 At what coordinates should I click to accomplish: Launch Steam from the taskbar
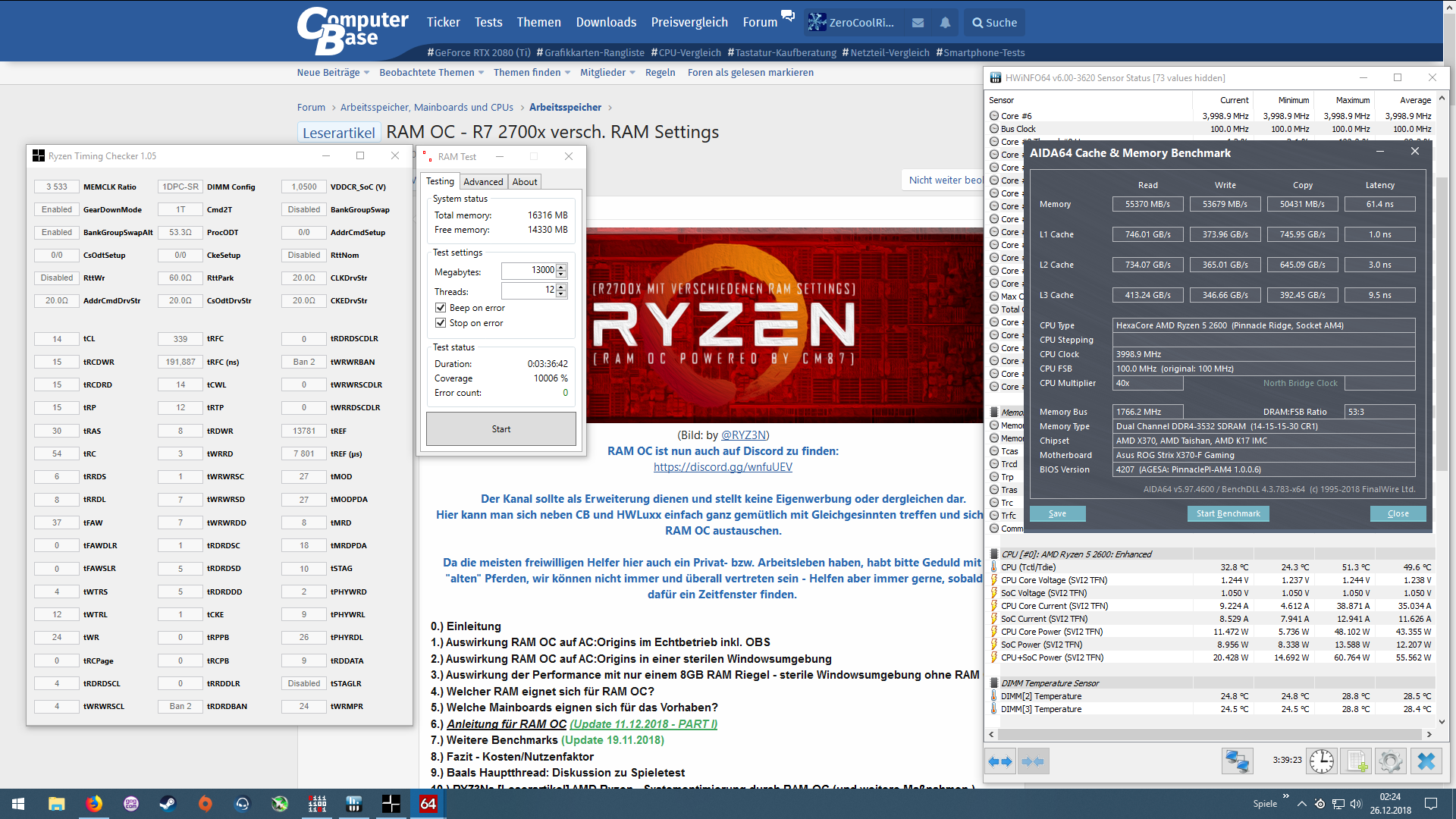[168, 804]
